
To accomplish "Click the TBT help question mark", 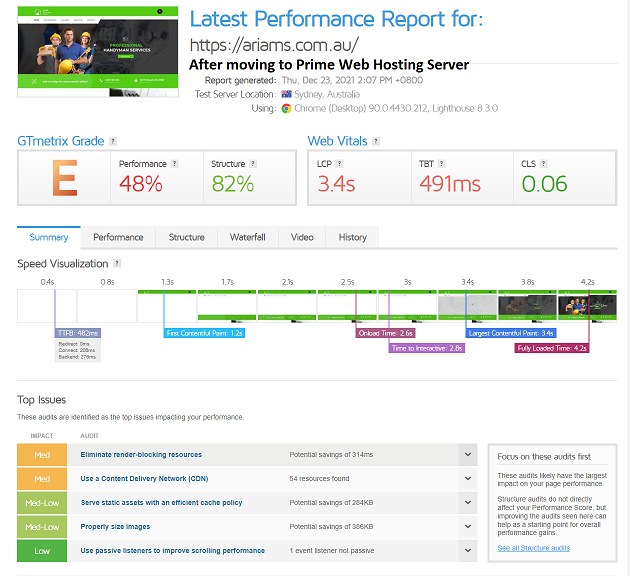I will click(442, 164).
